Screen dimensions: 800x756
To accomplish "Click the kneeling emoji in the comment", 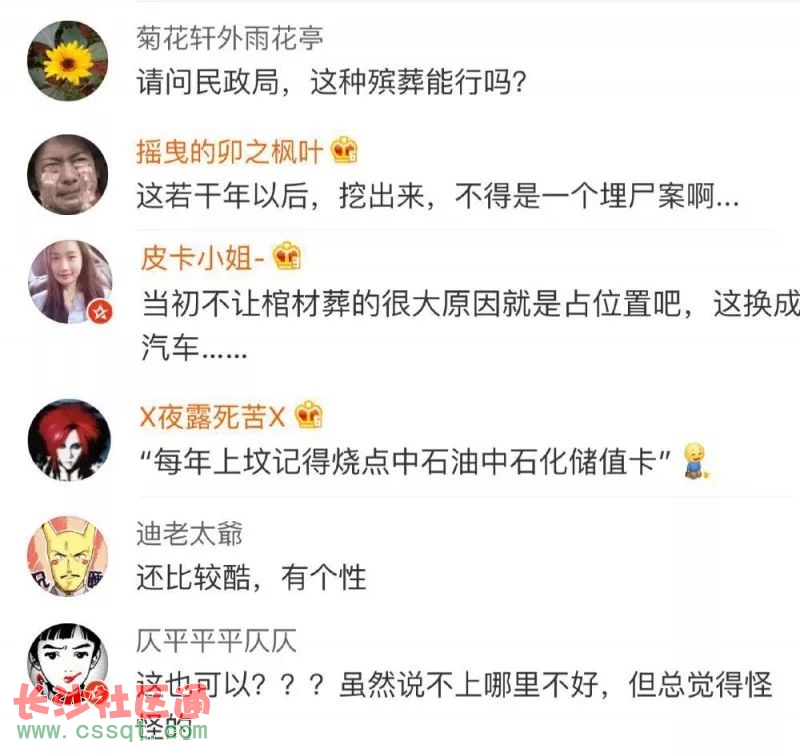I will [696, 461].
